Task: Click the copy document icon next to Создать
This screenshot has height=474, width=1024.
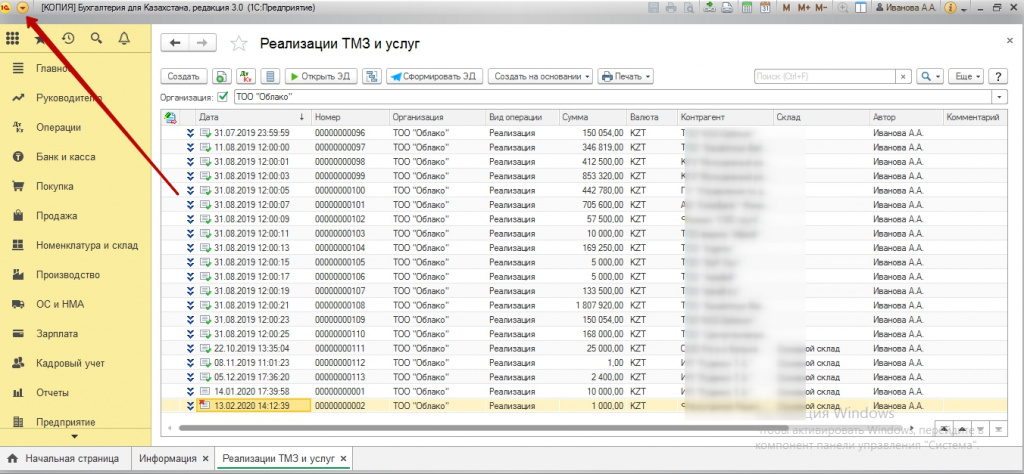Action: click(x=223, y=76)
